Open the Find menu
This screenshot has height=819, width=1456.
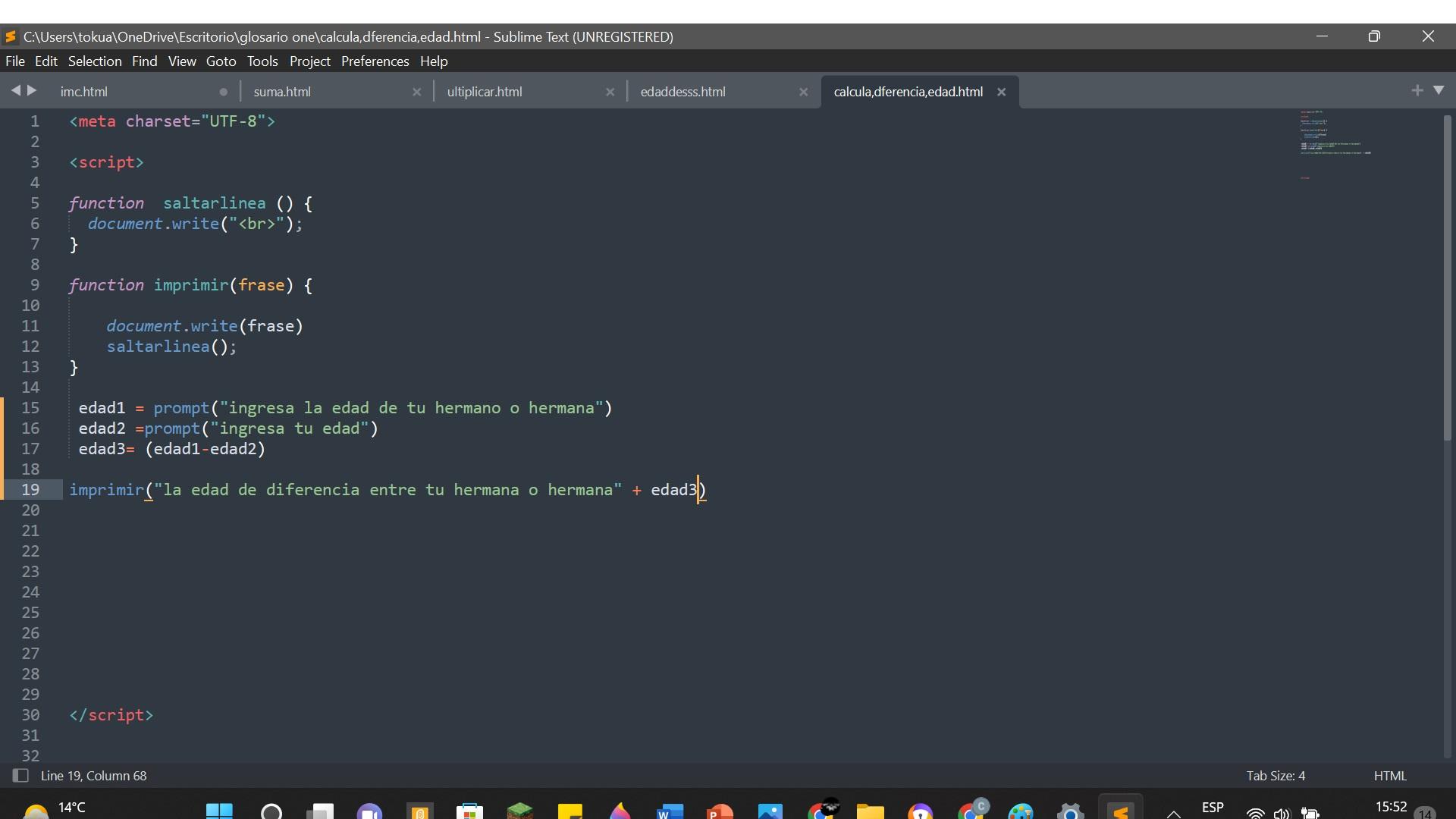tap(144, 61)
